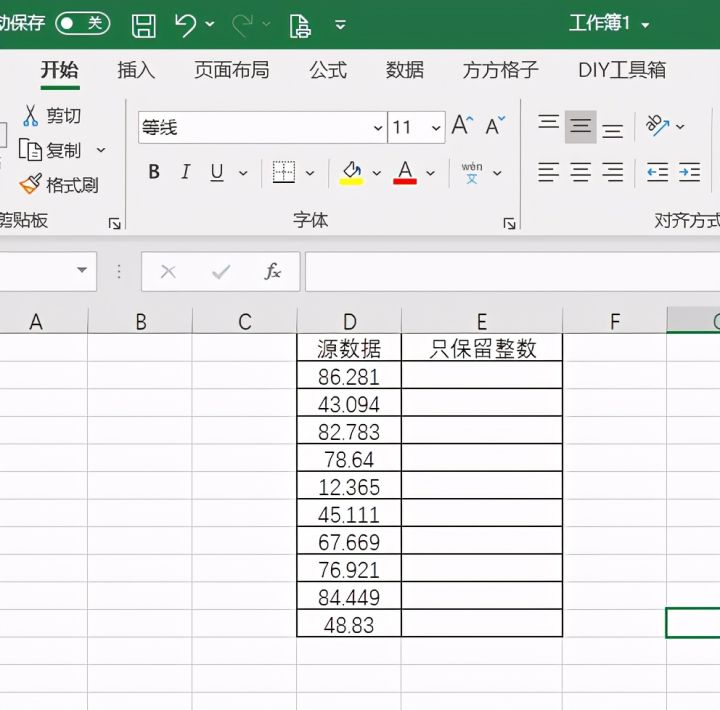Click the print preview document icon
The width and height of the screenshot is (720, 710).
click(300, 25)
